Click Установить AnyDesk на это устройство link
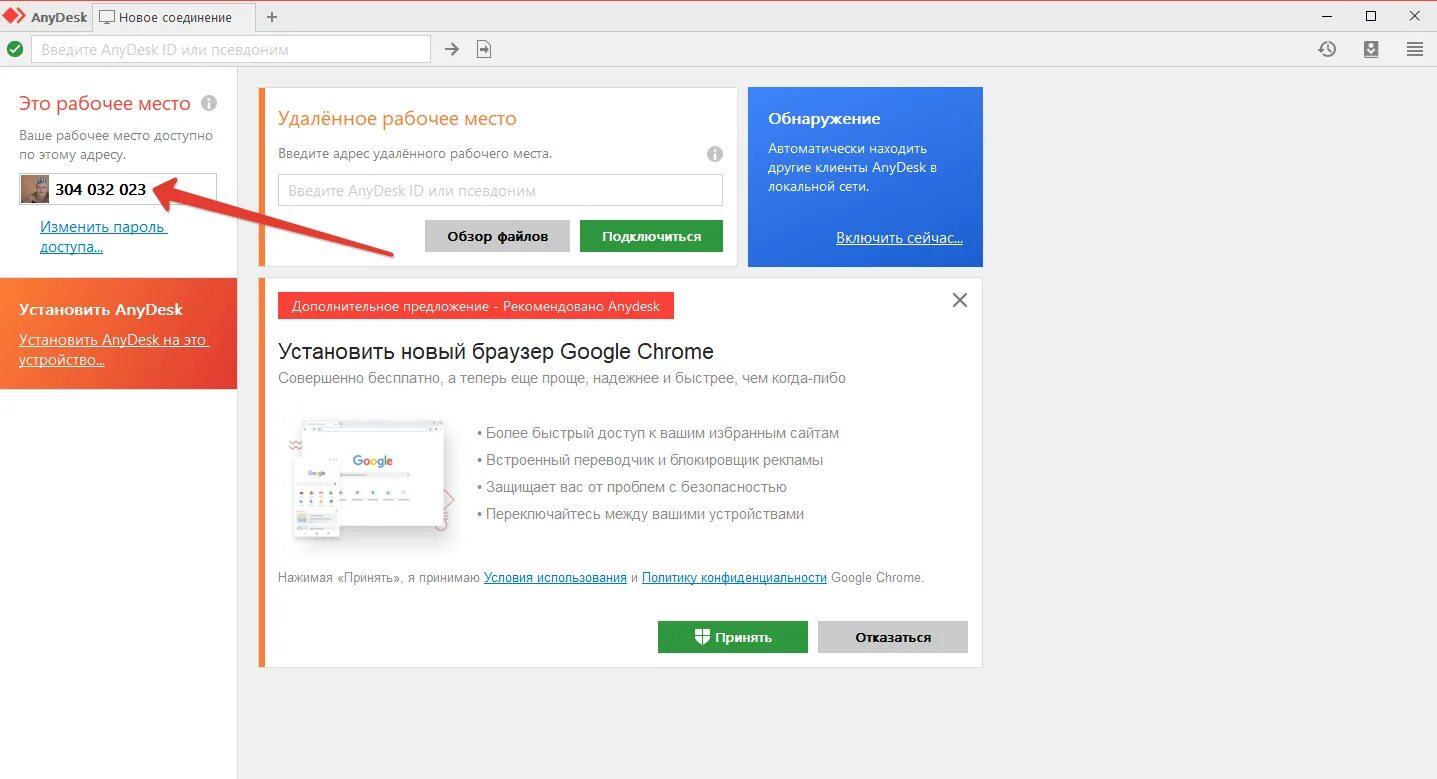 [x=113, y=349]
